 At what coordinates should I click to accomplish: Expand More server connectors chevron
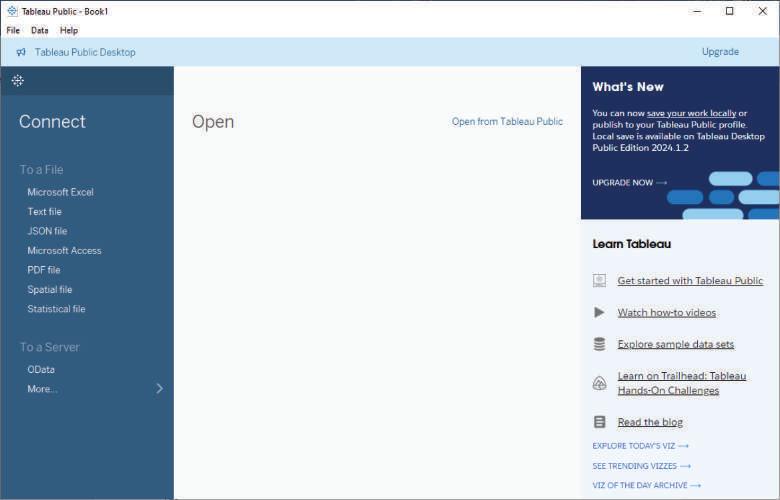pos(159,389)
